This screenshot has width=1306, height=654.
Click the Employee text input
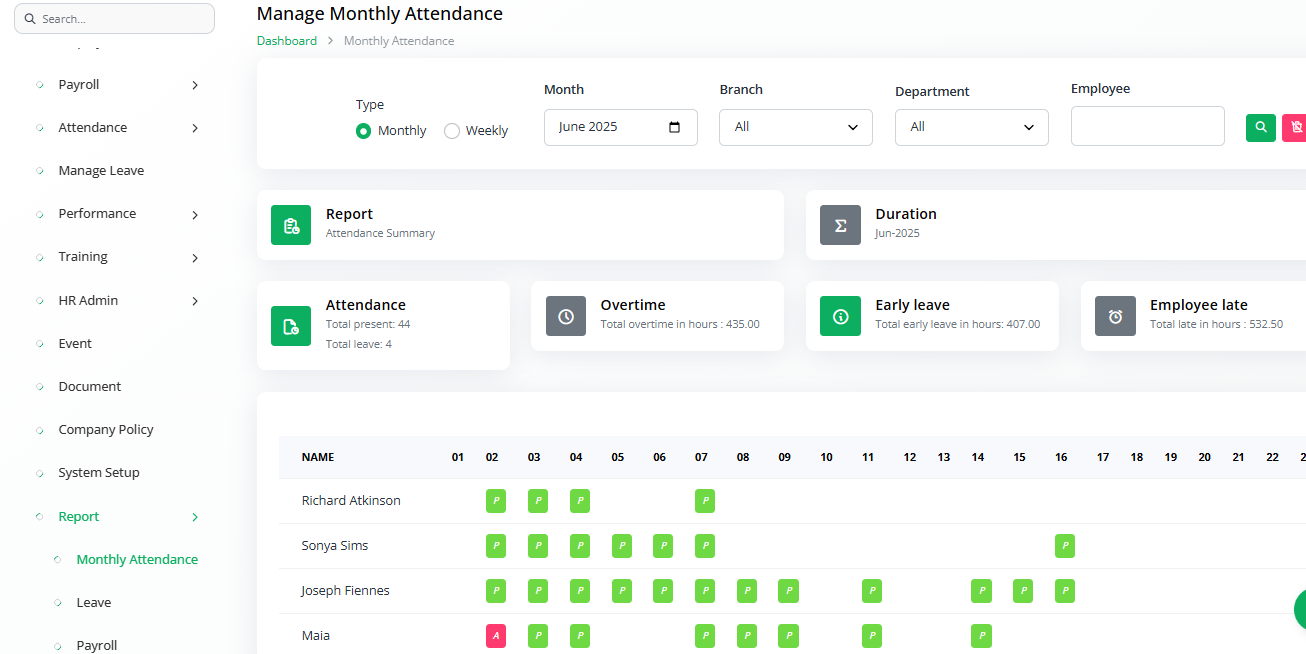click(x=1148, y=126)
